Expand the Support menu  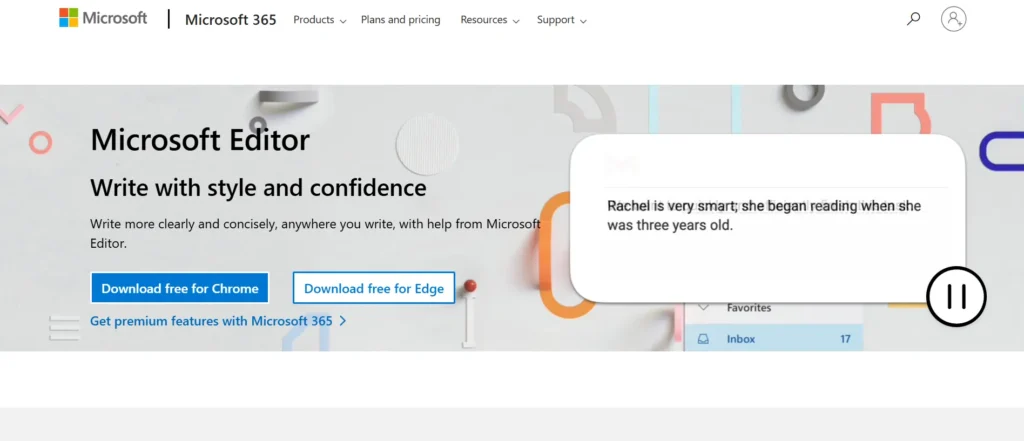pos(562,20)
